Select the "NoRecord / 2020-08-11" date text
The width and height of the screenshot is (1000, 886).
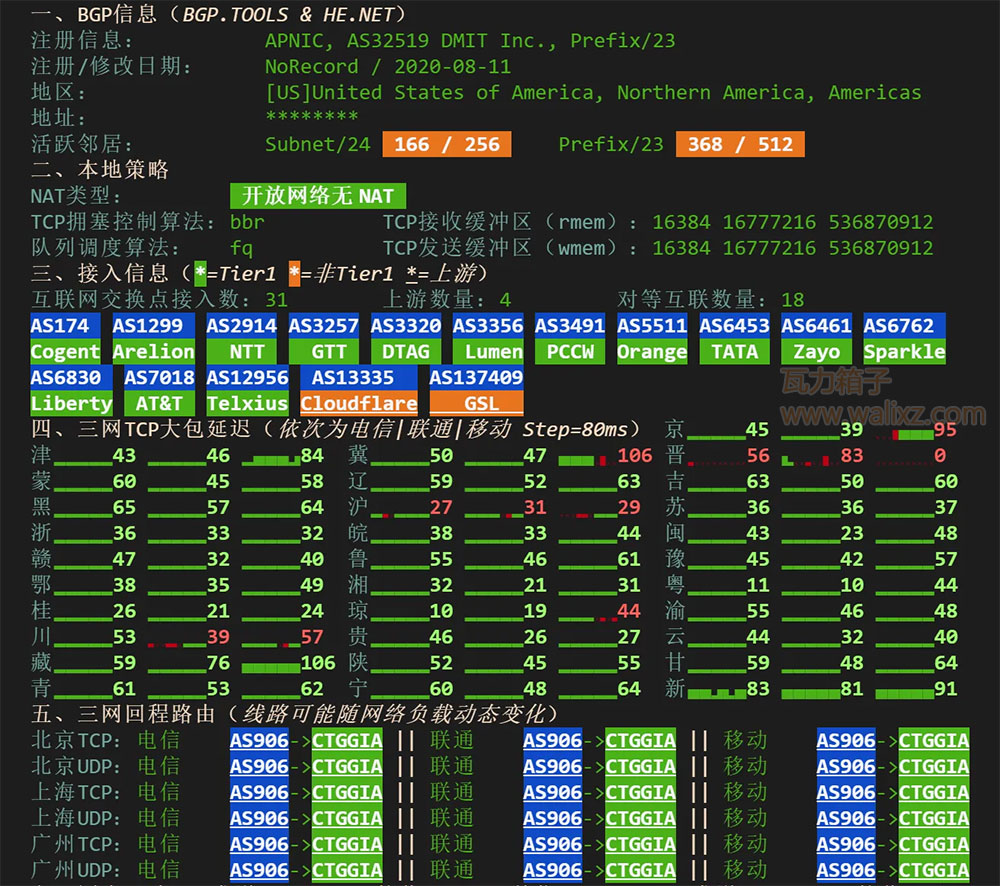pos(388,66)
